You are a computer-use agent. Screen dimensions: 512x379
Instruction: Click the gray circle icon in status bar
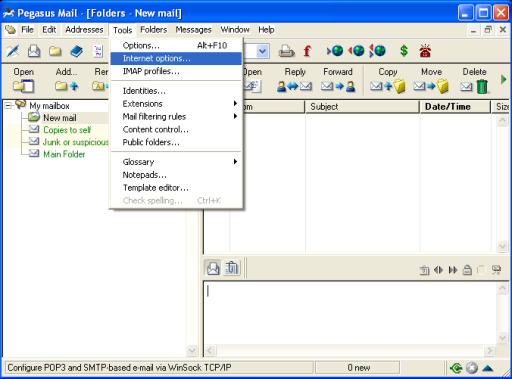pyautogui.click(x=472, y=368)
